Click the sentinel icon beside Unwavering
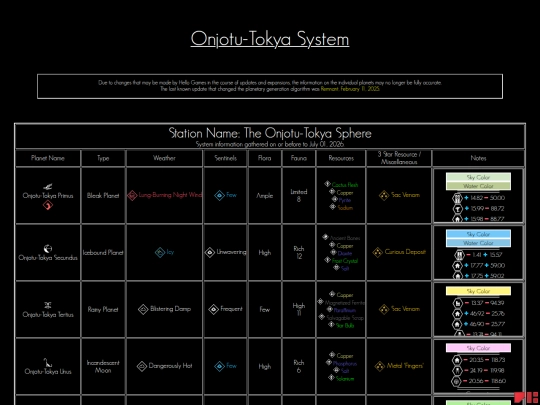Image resolution: width=540 pixels, height=405 pixels. (210, 252)
